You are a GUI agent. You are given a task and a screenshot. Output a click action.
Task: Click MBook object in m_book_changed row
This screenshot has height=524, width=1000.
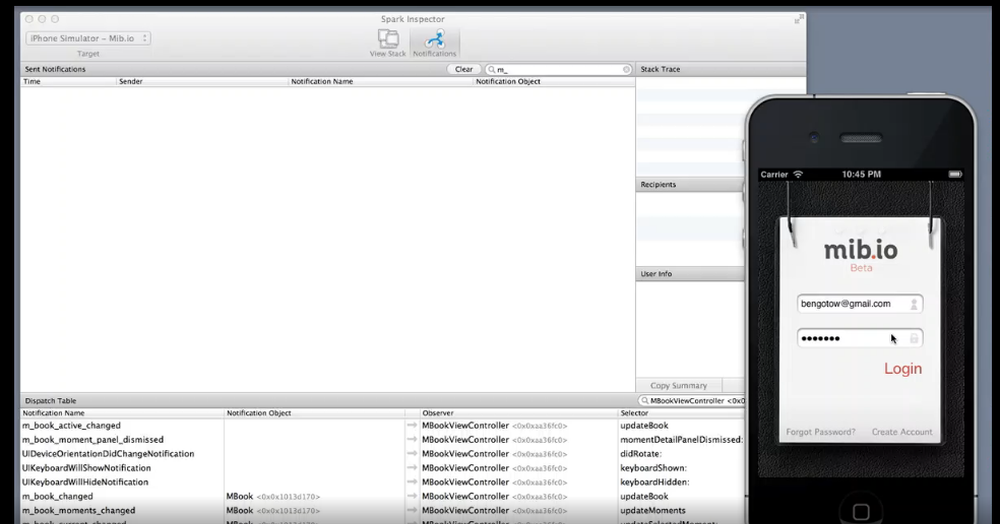(273, 496)
